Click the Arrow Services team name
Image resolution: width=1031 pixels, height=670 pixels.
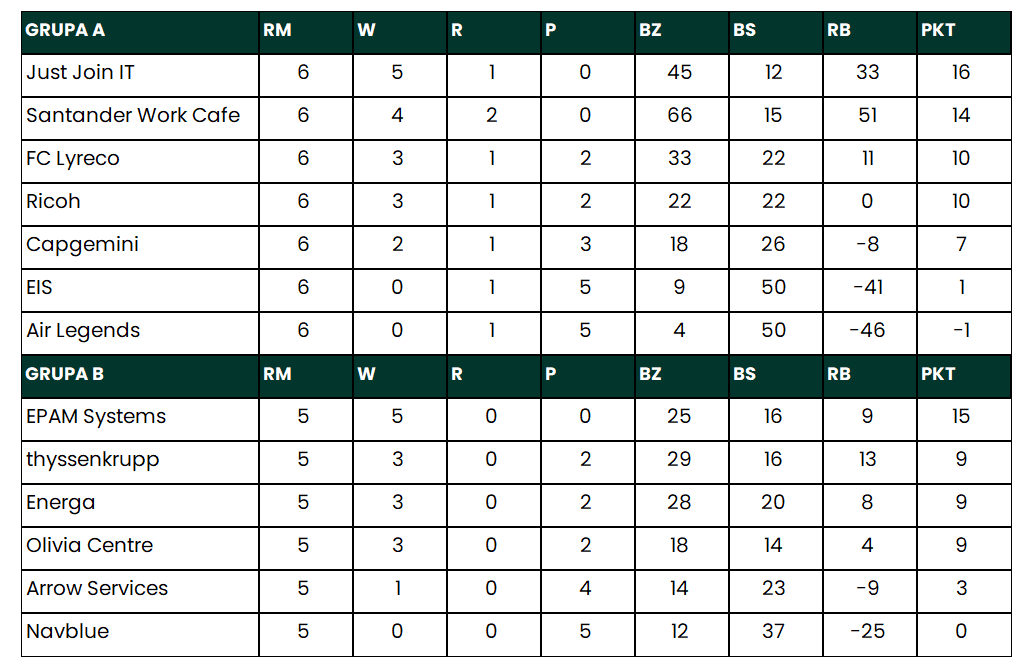[97, 589]
